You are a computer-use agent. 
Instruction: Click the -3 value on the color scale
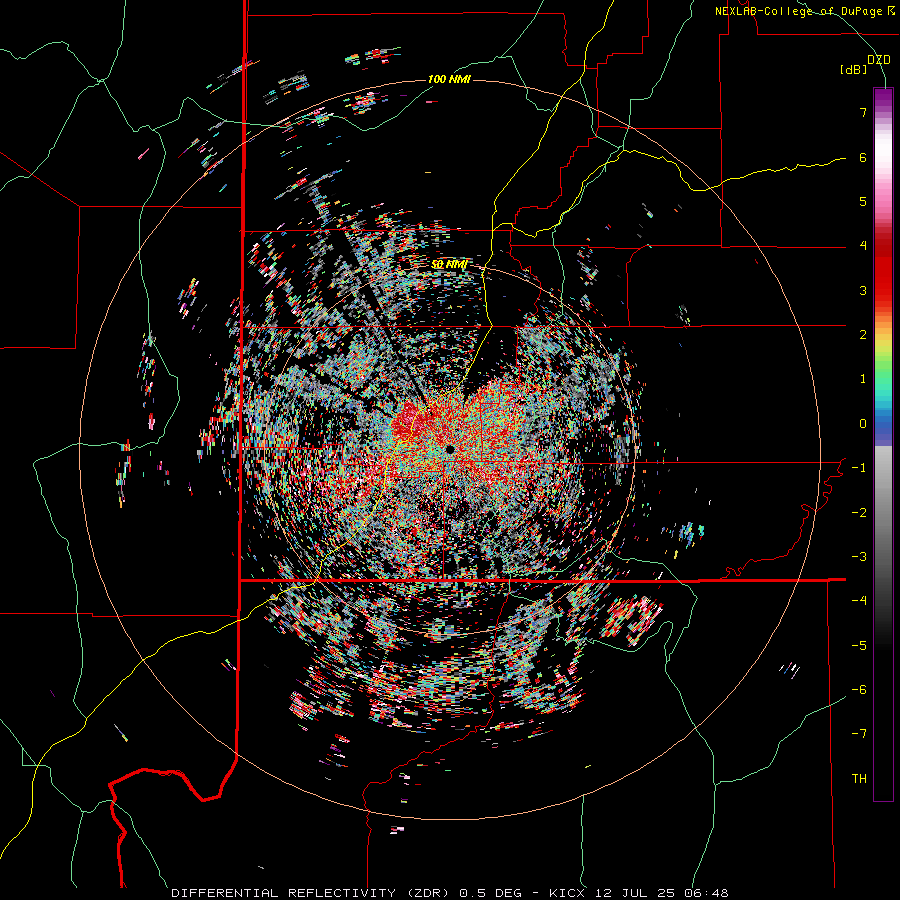click(859, 557)
